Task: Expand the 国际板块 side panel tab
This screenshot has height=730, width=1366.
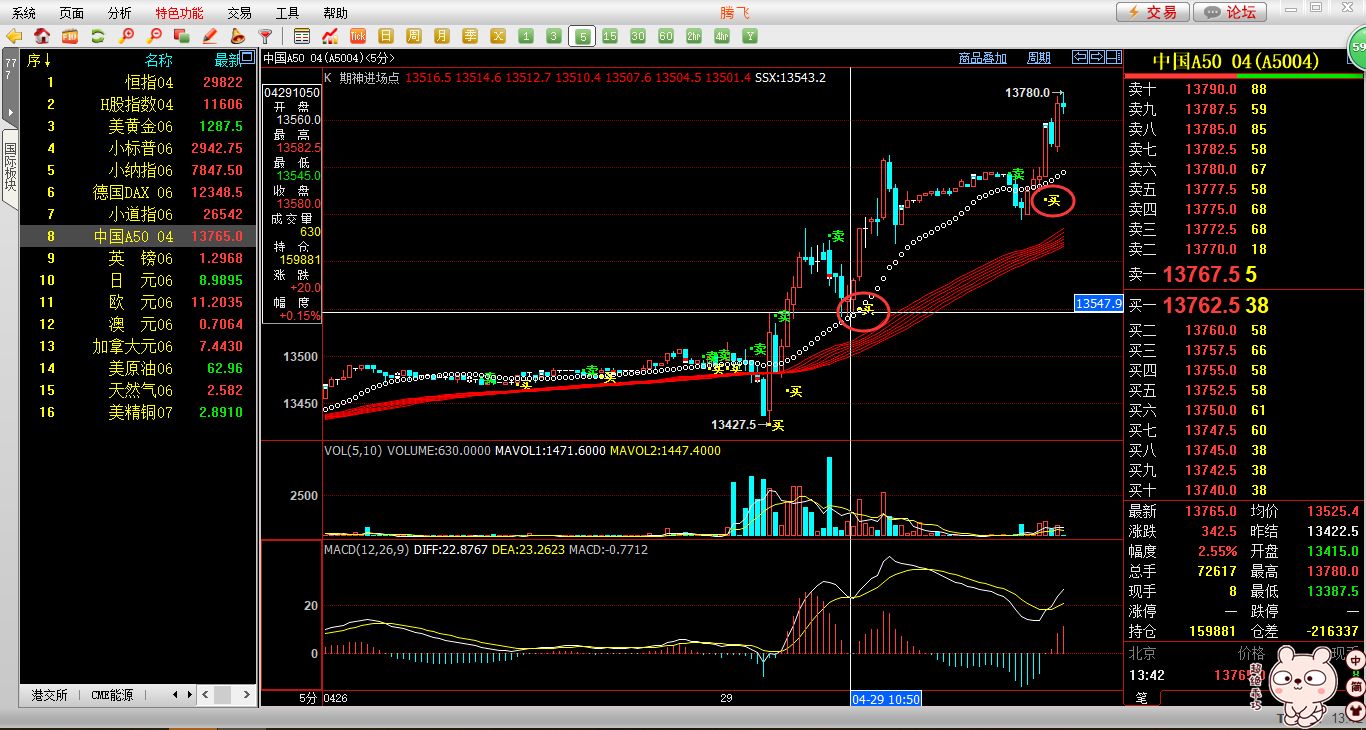Action: tap(10, 168)
